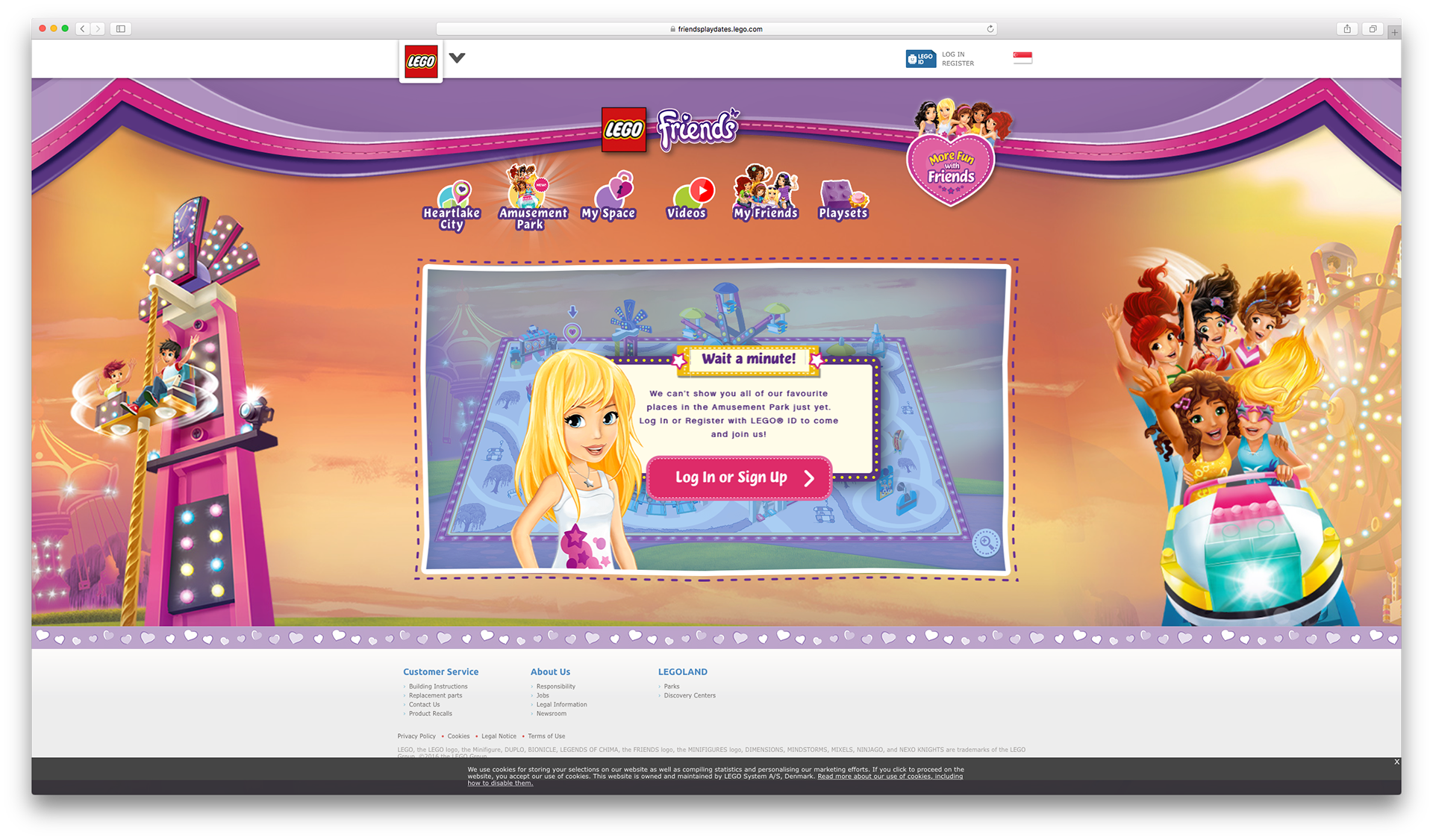
Task: Open My Friends section
Action: 766,193
